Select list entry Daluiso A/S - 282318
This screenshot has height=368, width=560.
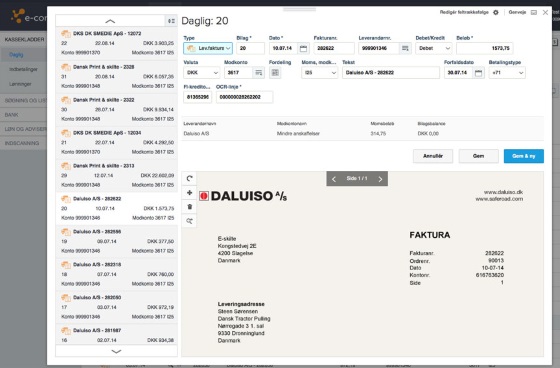116,274
